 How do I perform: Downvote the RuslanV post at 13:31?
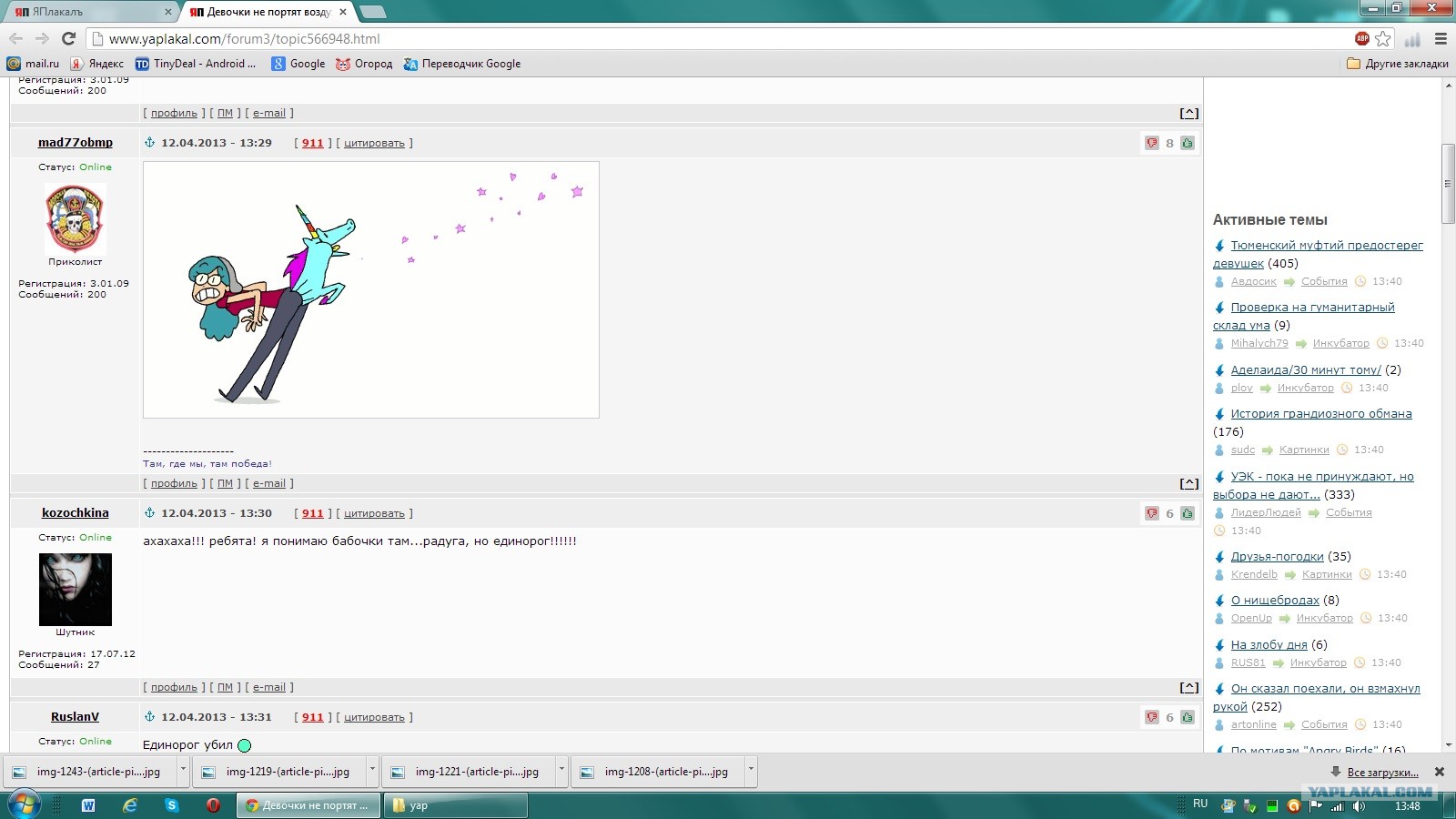coord(1152,717)
